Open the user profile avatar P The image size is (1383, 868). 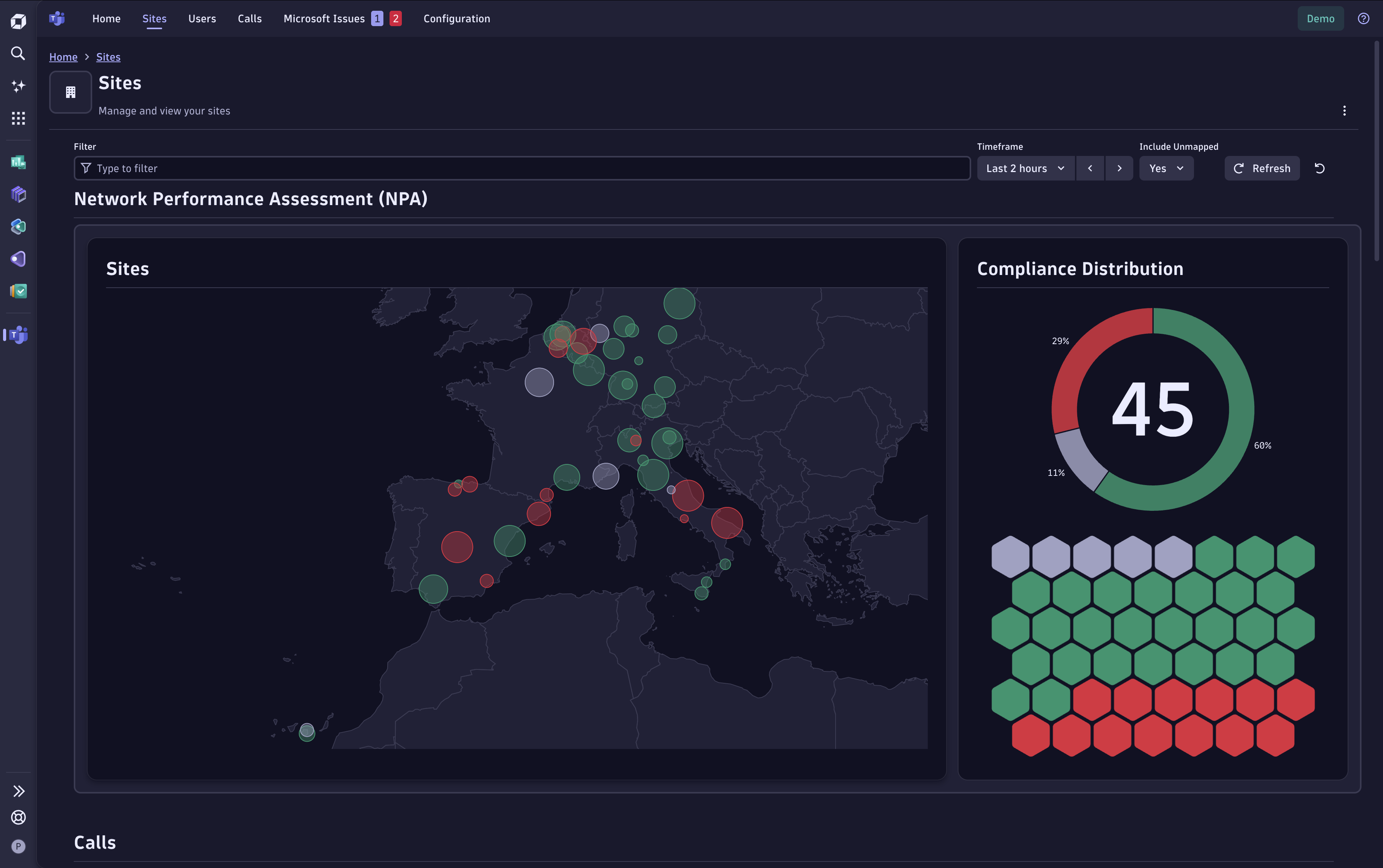[18, 846]
